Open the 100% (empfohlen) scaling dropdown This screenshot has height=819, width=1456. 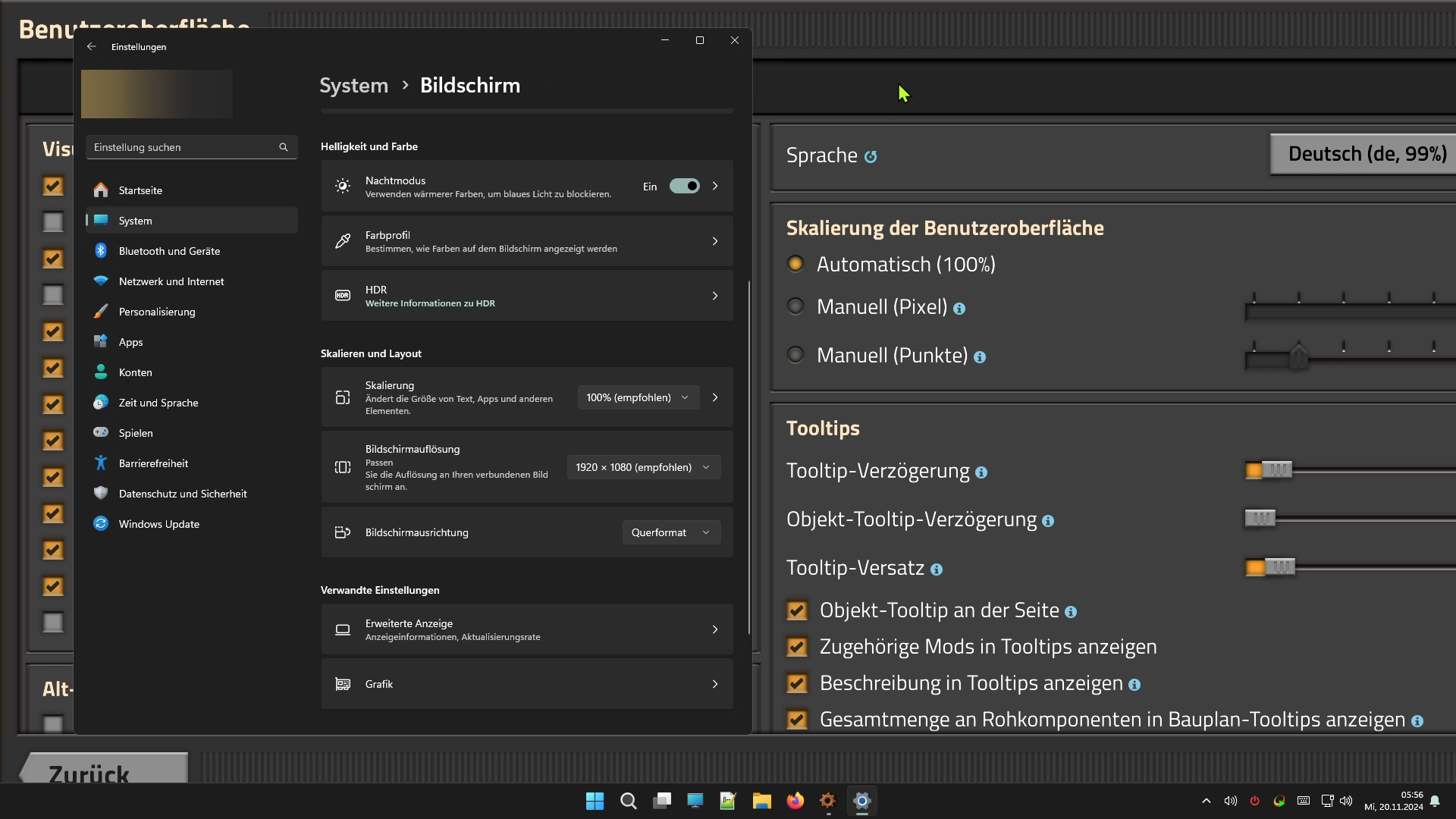pyautogui.click(x=639, y=398)
